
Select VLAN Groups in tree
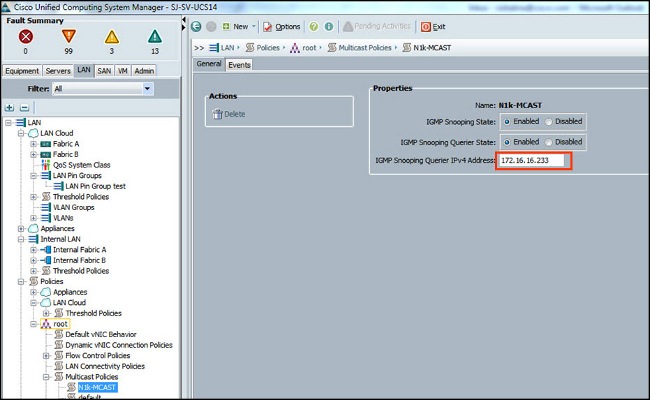(73, 207)
